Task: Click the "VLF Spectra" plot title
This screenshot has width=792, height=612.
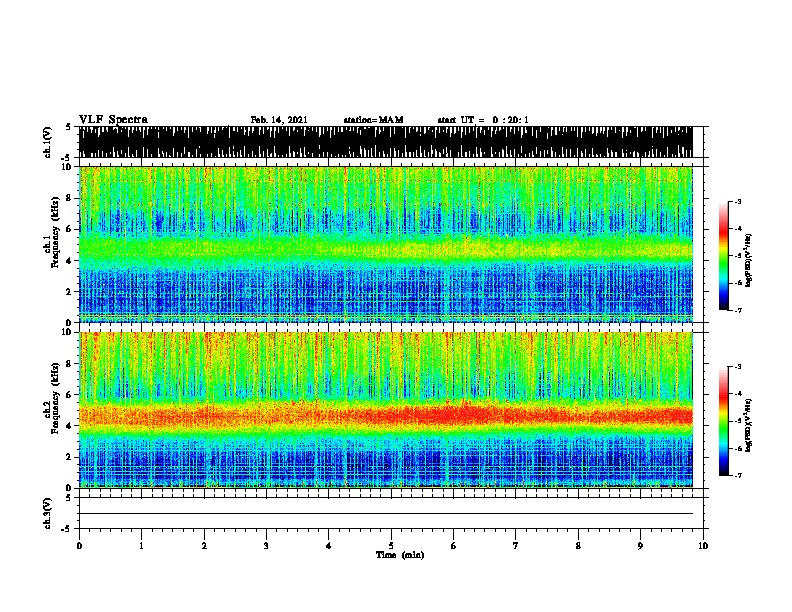Action: (113, 120)
